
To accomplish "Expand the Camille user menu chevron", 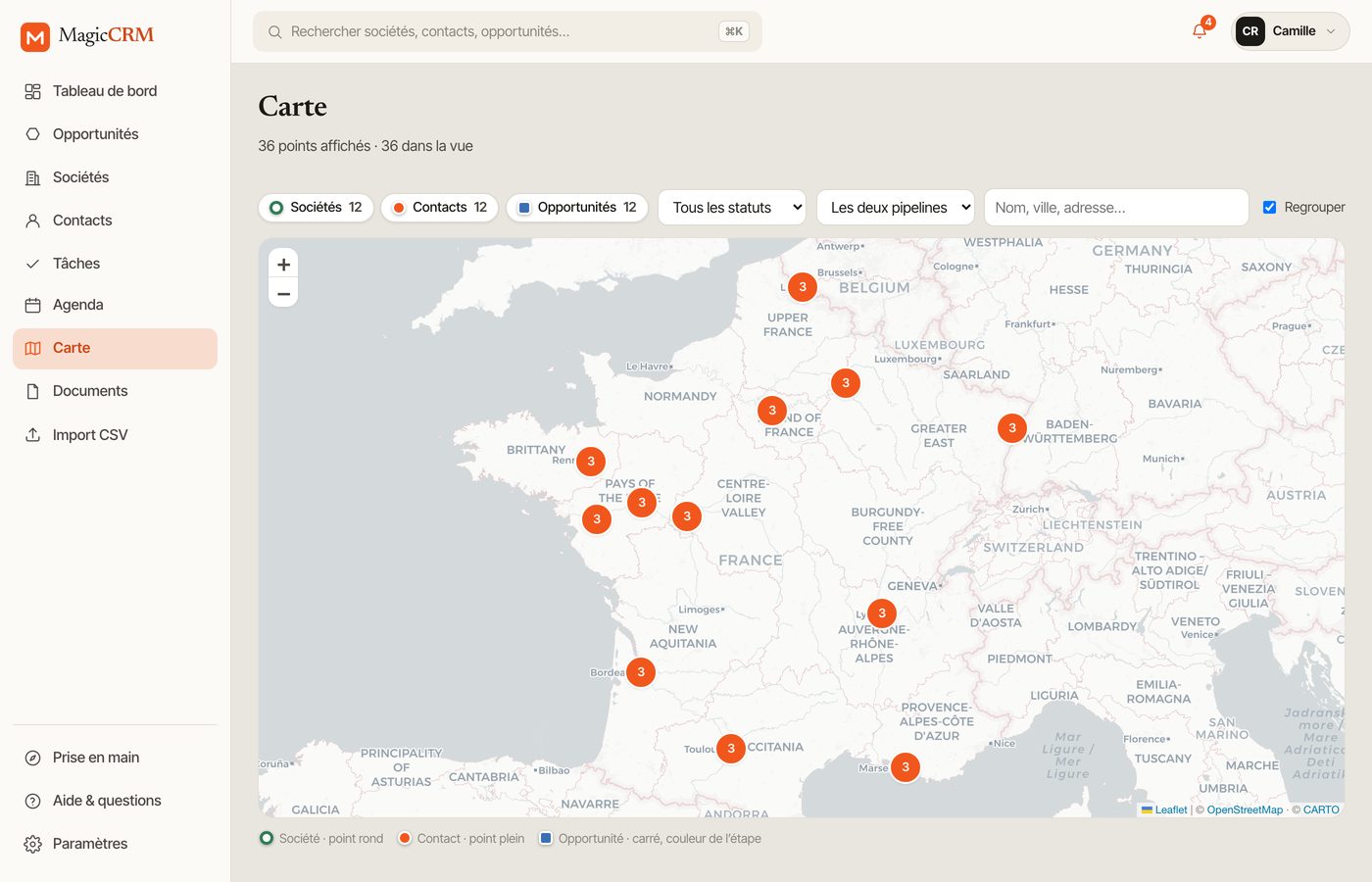I will (1331, 31).
